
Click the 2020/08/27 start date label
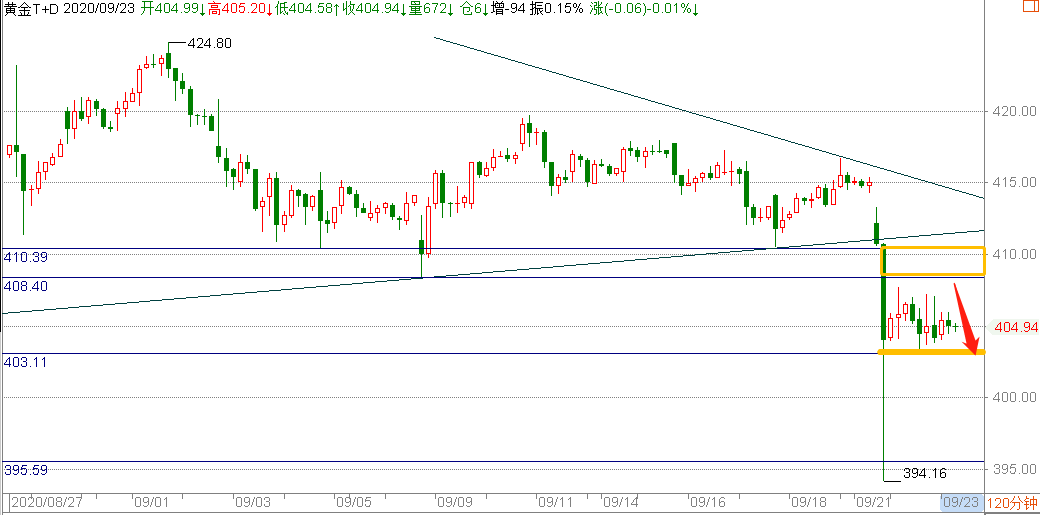click(x=46, y=502)
